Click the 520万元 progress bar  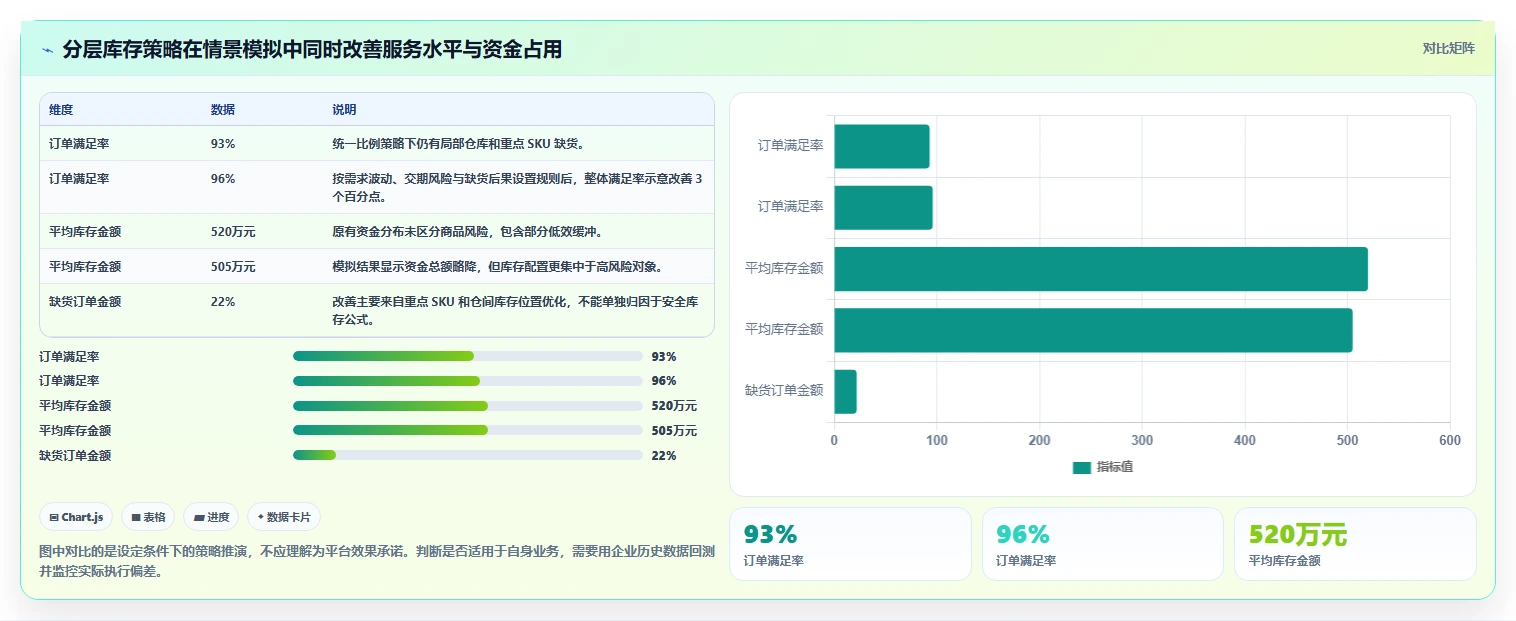(x=467, y=406)
